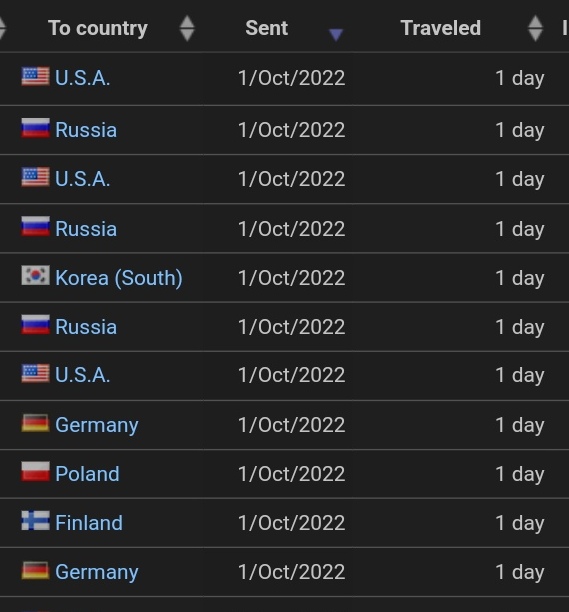Open the Russia link below Korea

[x=86, y=327]
